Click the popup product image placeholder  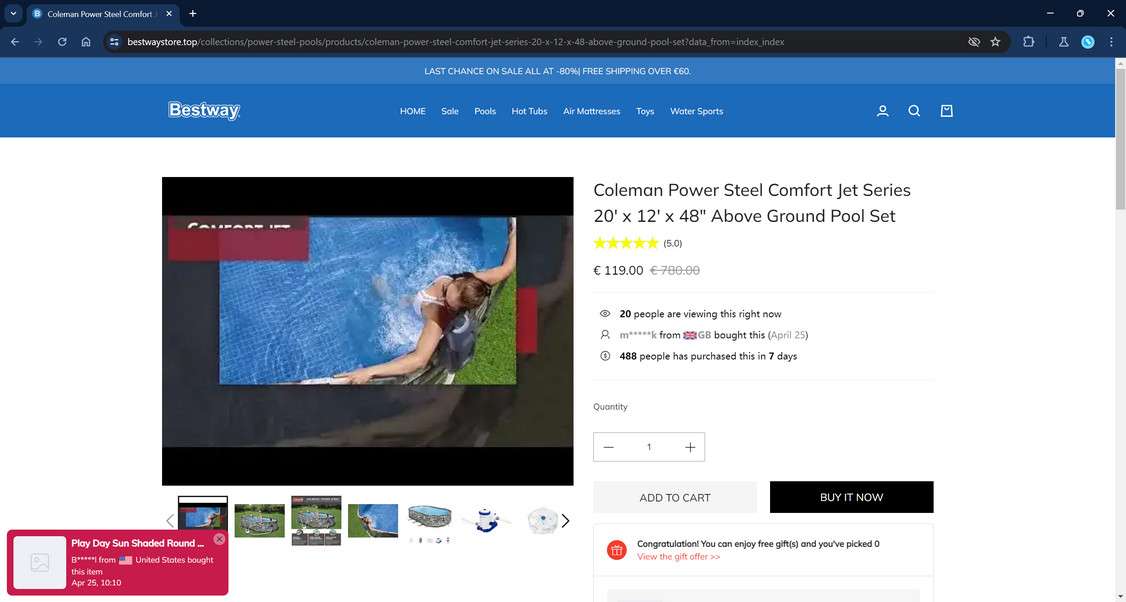click(39, 562)
